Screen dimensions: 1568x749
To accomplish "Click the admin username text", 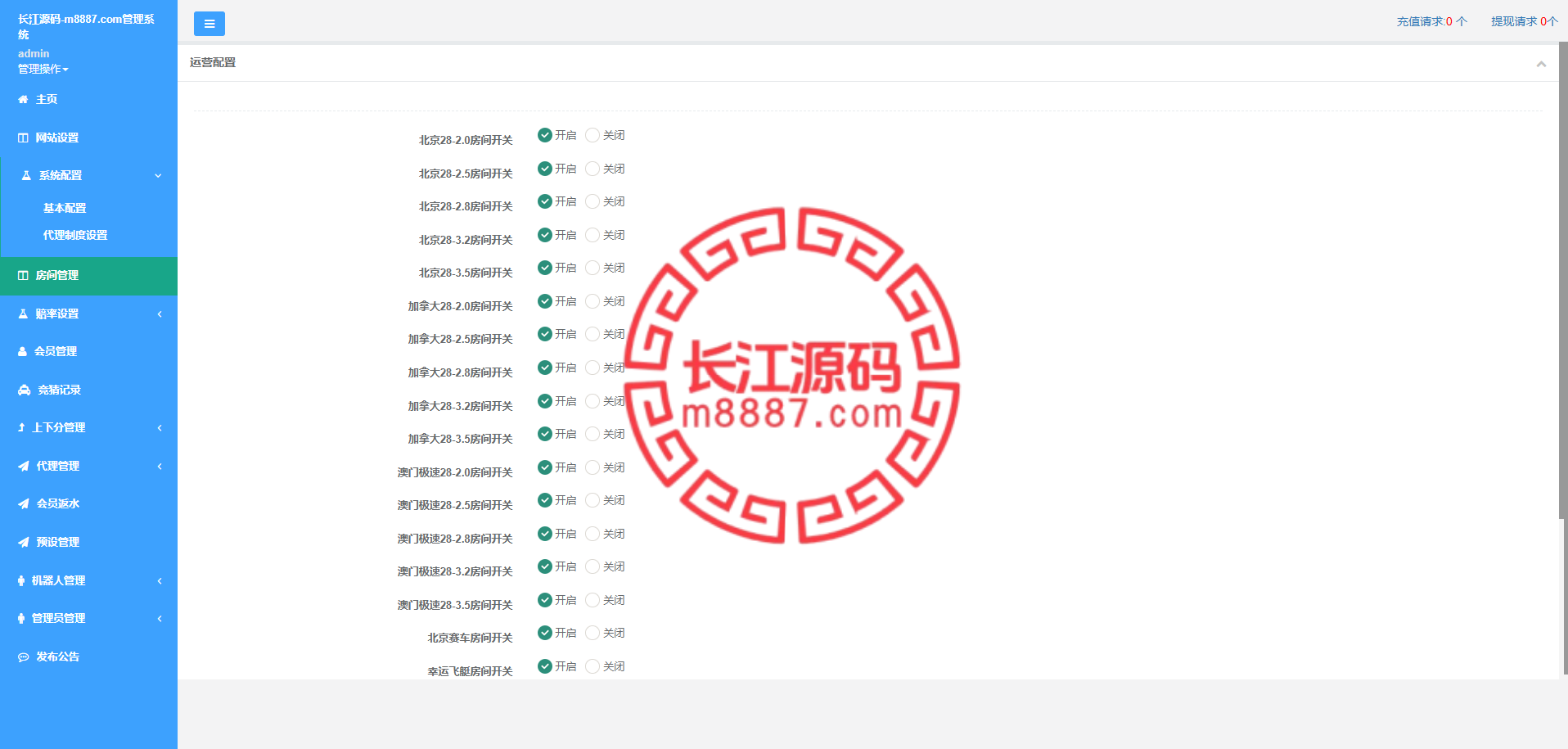I will 34,53.
